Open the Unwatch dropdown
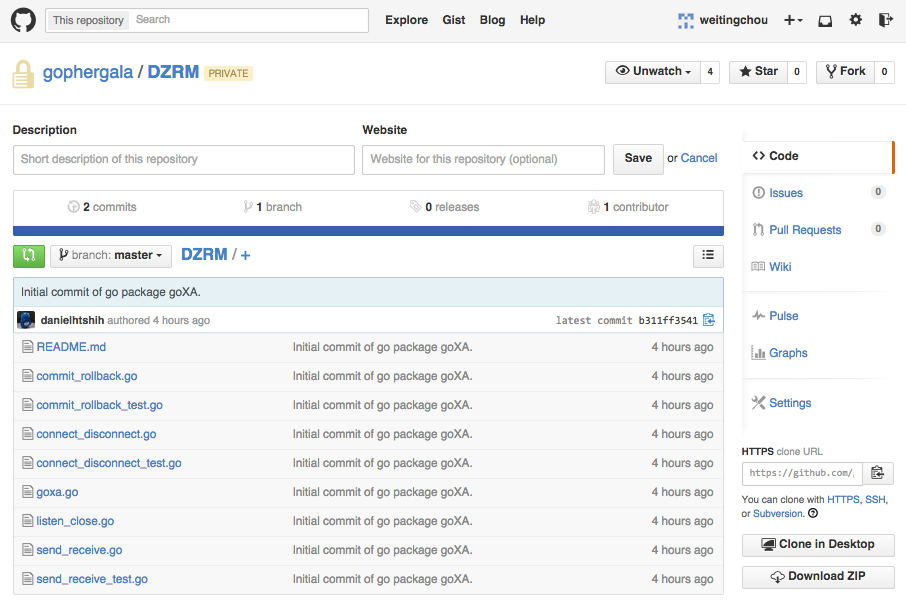The height and width of the screenshot is (601, 906). point(653,72)
